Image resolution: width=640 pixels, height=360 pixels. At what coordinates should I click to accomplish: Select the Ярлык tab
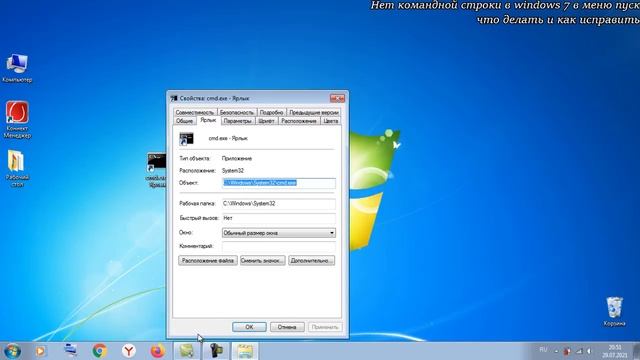pos(208,120)
